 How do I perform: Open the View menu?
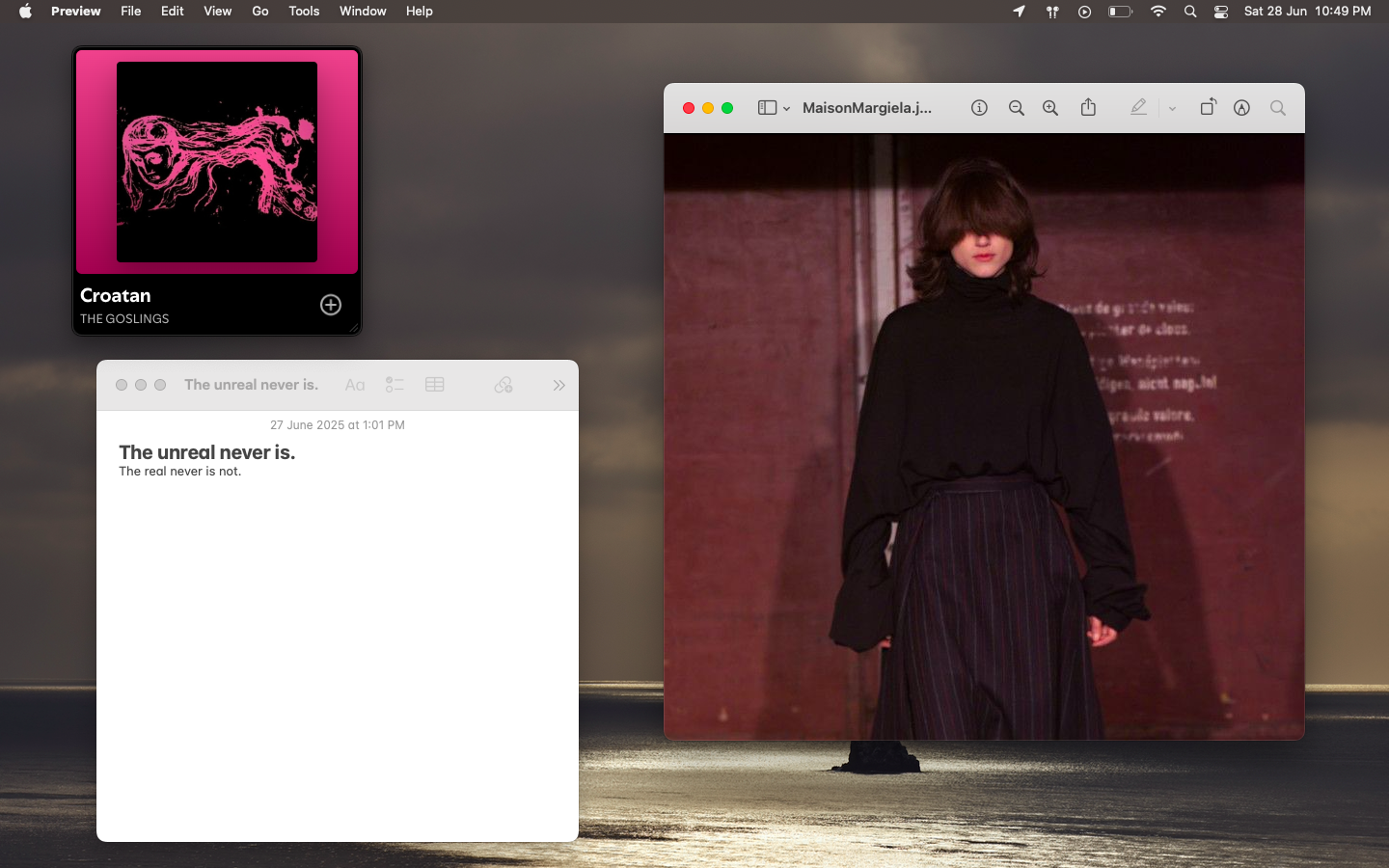218,12
